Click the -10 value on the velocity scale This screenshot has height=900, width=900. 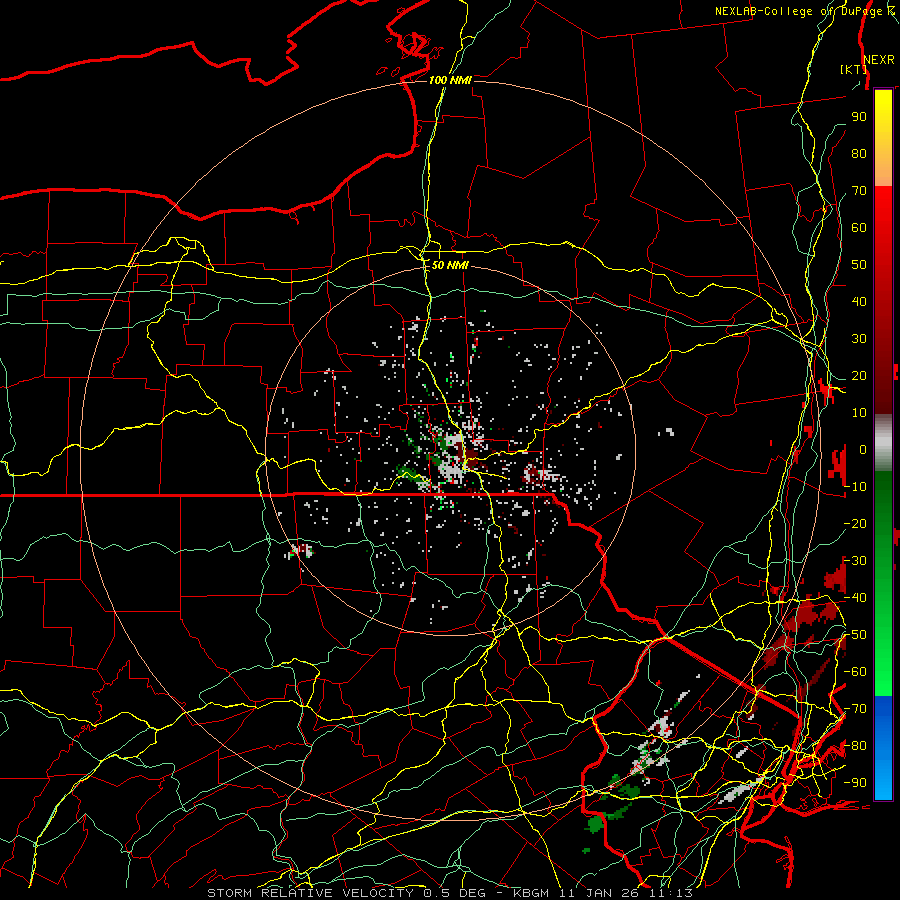coord(855,487)
